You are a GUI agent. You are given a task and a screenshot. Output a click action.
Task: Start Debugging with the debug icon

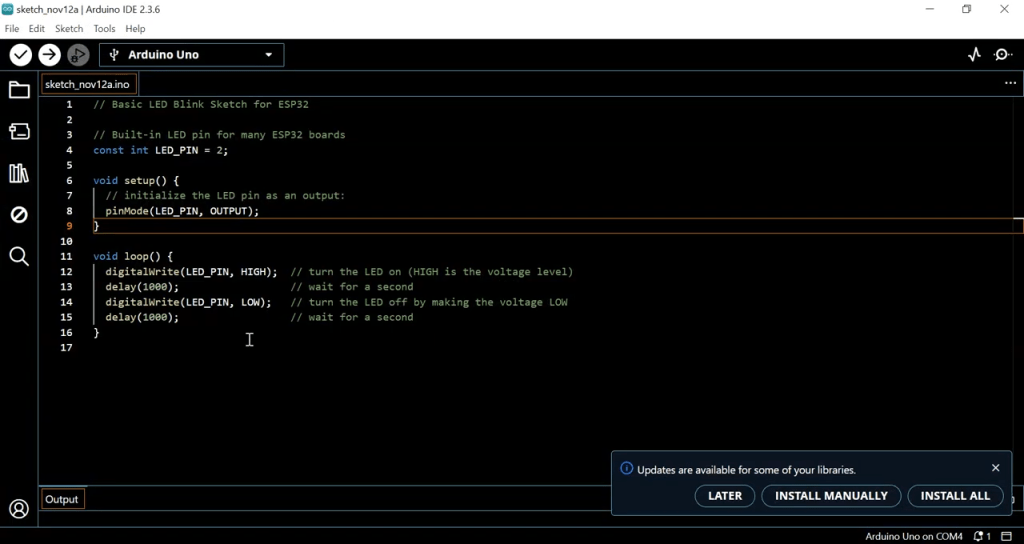point(78,55)
